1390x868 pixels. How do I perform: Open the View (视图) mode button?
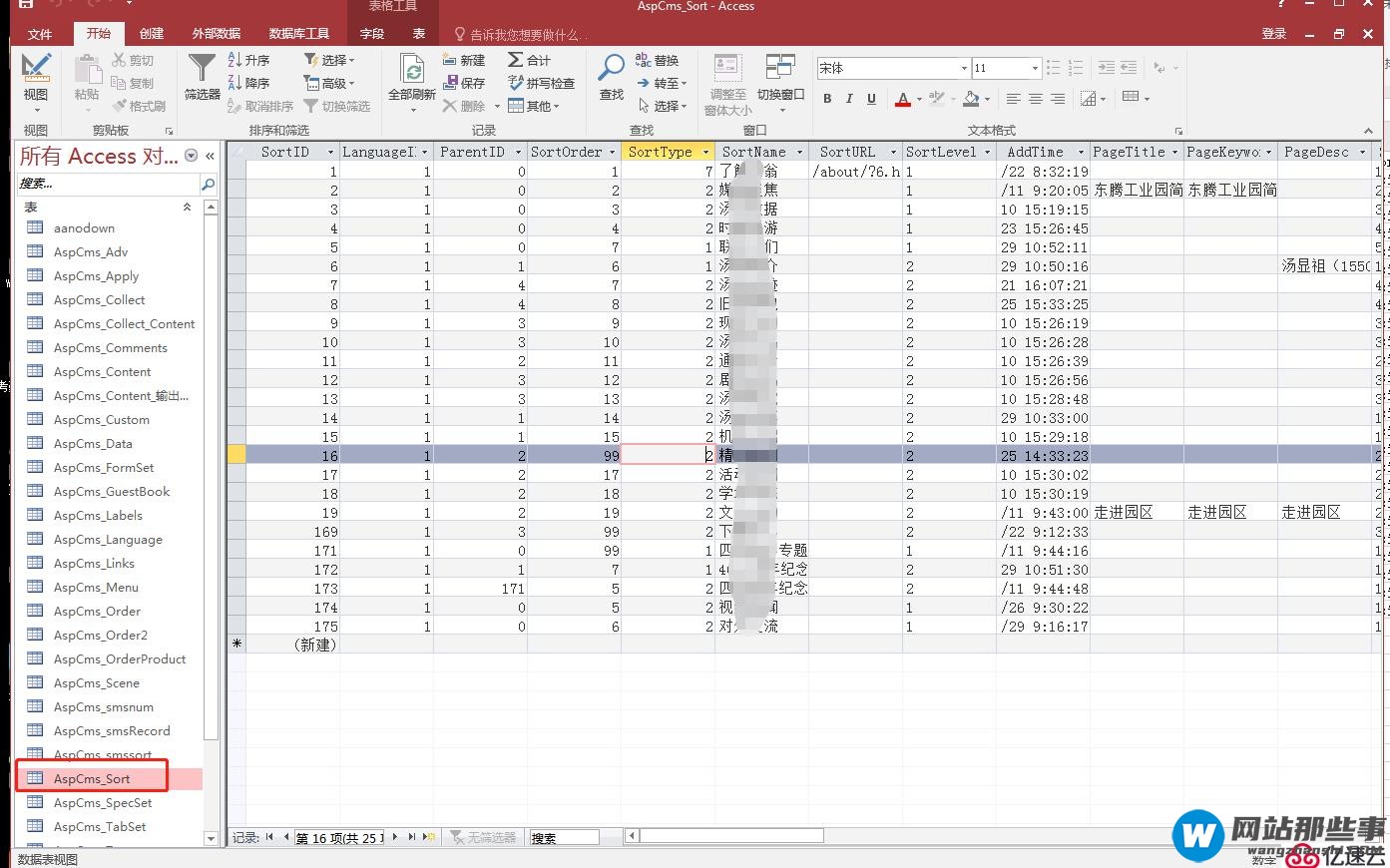coord(36,80)
